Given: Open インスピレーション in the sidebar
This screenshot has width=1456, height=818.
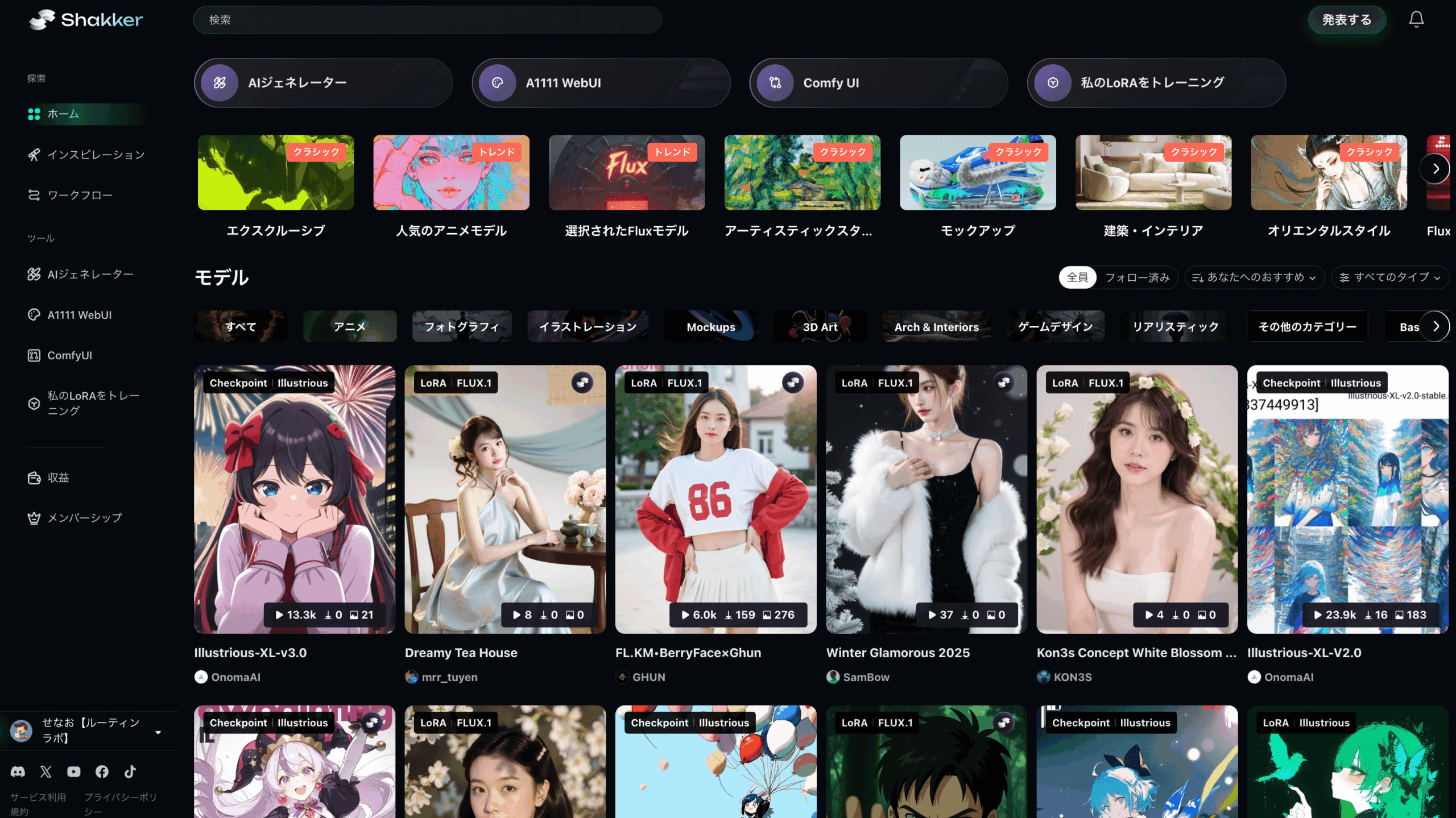Looking at the screenshot, I should point(96,155).
